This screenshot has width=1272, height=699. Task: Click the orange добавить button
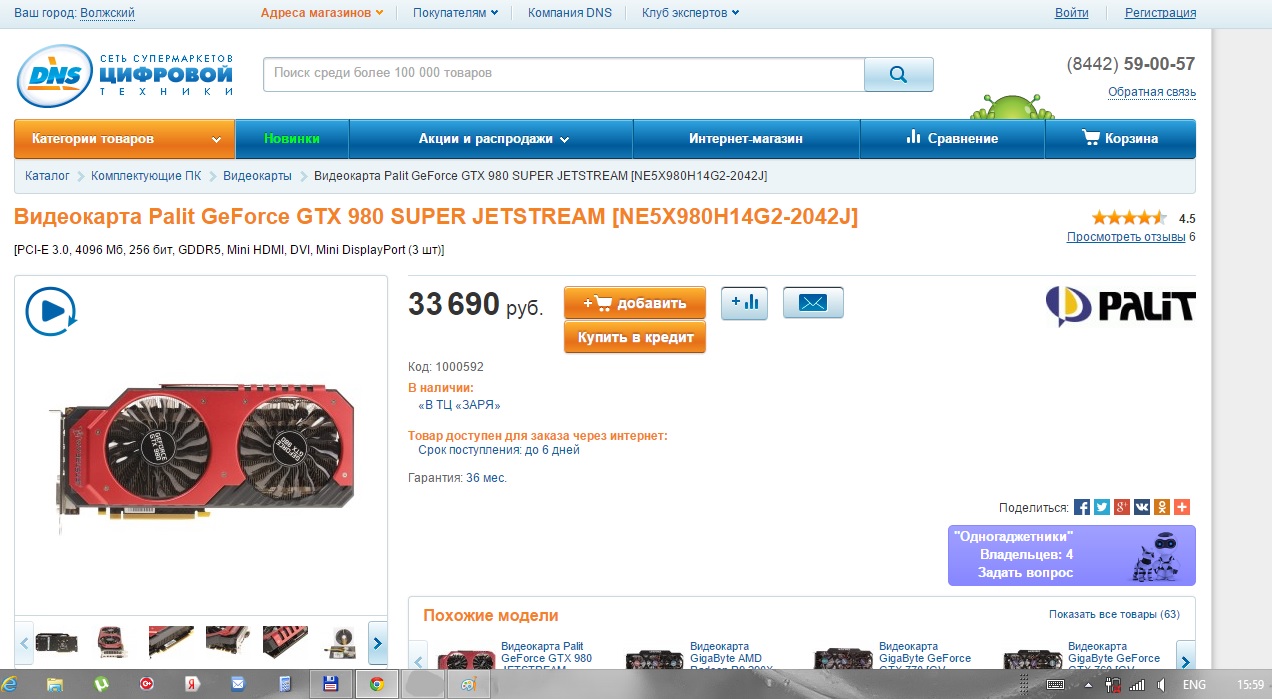[x=635, y=303]
